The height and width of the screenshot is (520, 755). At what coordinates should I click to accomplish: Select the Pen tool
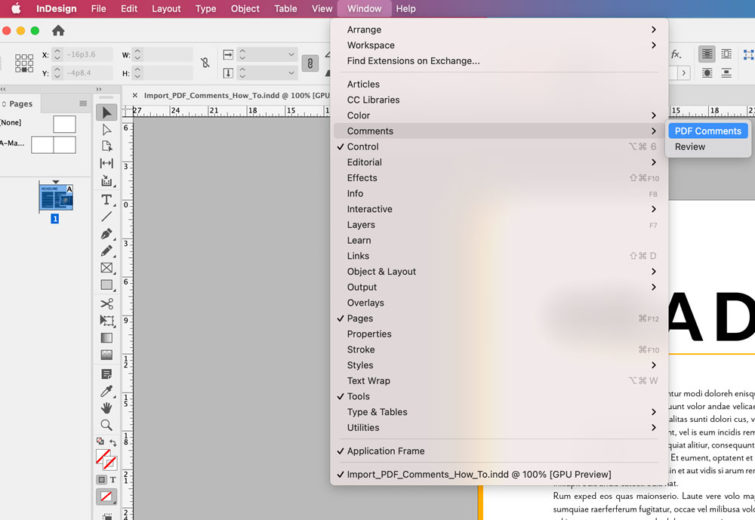click(106, 234)
